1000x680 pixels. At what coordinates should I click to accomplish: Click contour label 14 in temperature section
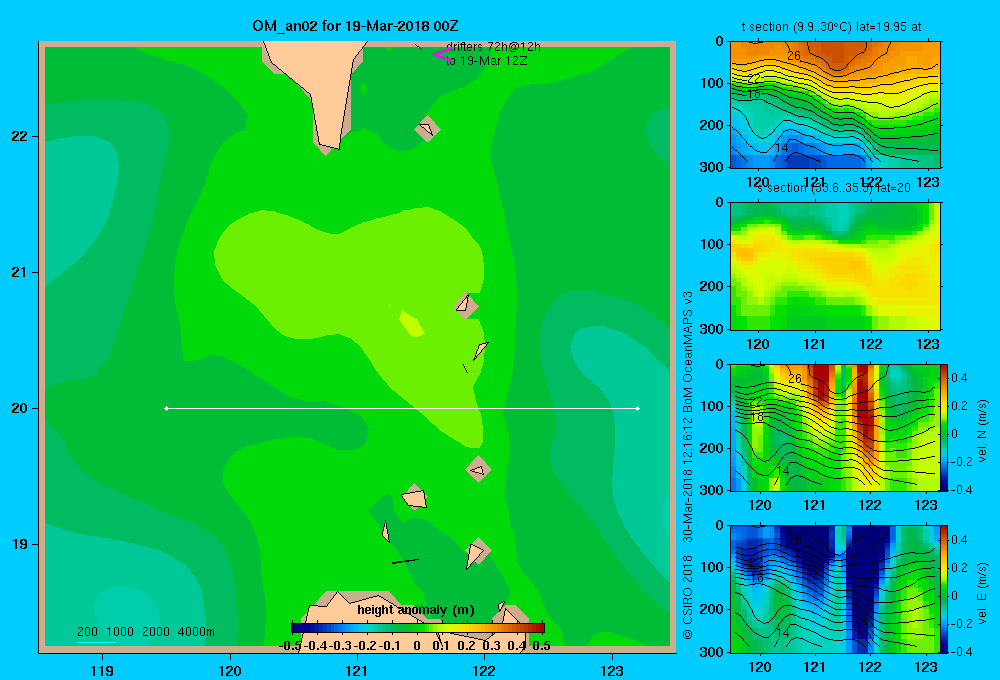(x=782, y=147)
